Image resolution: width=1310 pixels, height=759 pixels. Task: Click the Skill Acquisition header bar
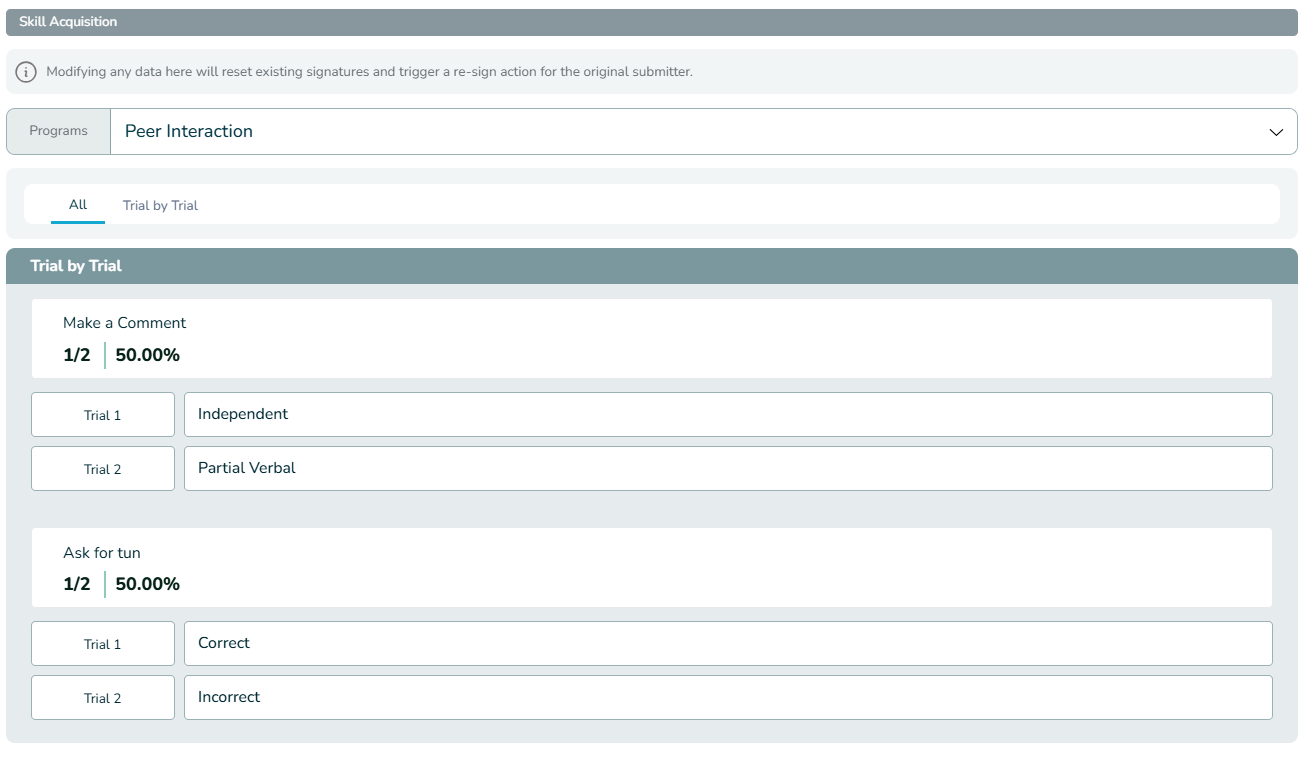(x=652, y=22)
